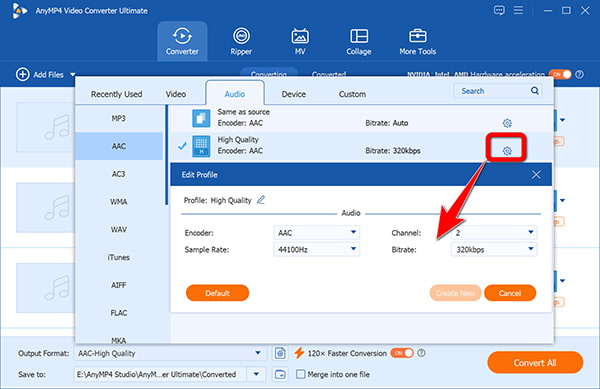Click the Default button
Viewport: 600px width, 389px height.
pyautogui.click(x=217, y=293)
